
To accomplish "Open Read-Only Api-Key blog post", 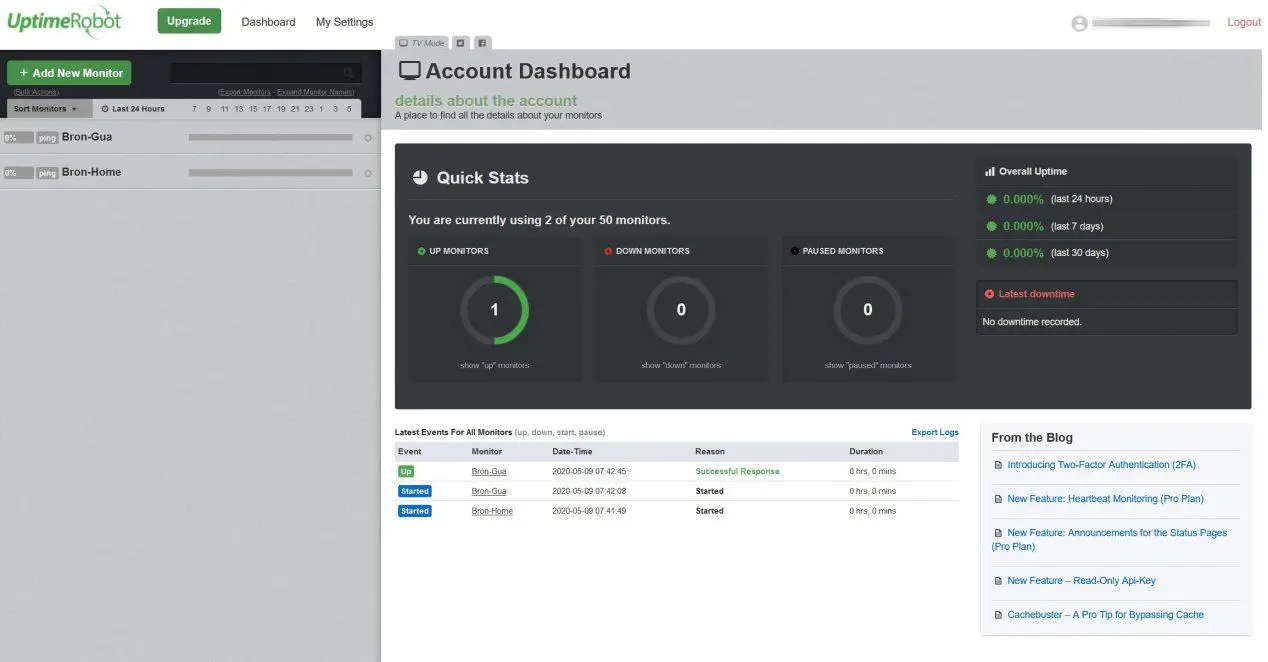I will [1081, 581].
